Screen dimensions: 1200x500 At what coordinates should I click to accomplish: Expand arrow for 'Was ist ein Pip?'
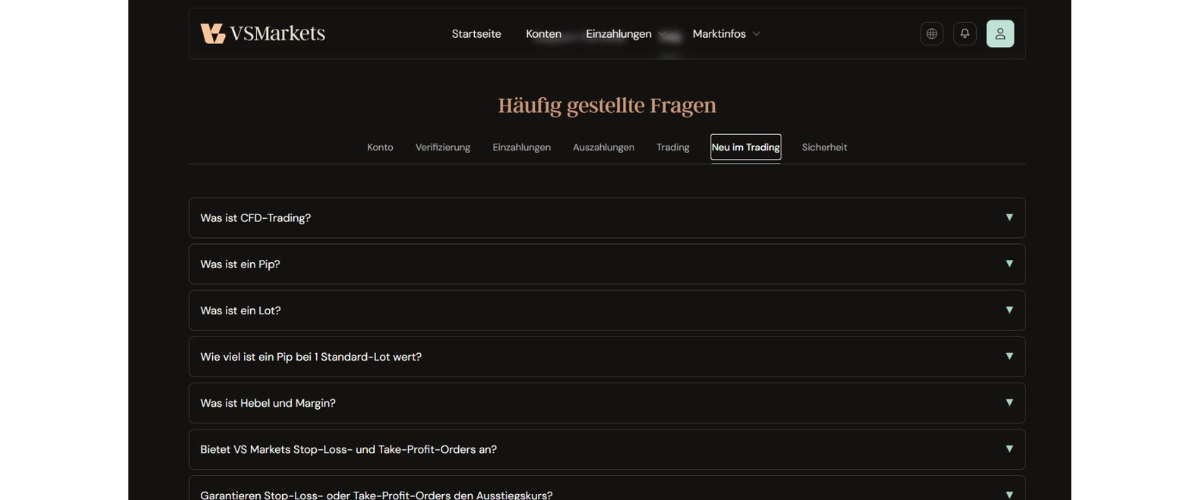point(1009,264)
